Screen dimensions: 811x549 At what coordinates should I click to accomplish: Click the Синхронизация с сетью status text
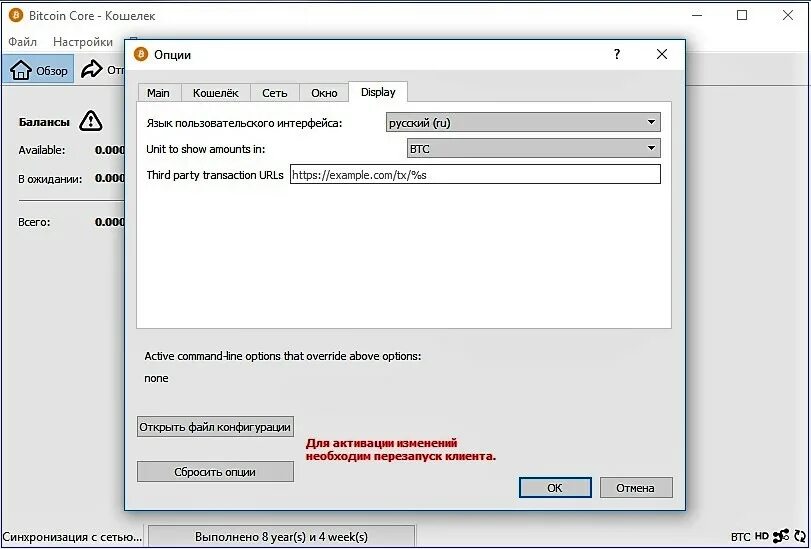(72, 537)
